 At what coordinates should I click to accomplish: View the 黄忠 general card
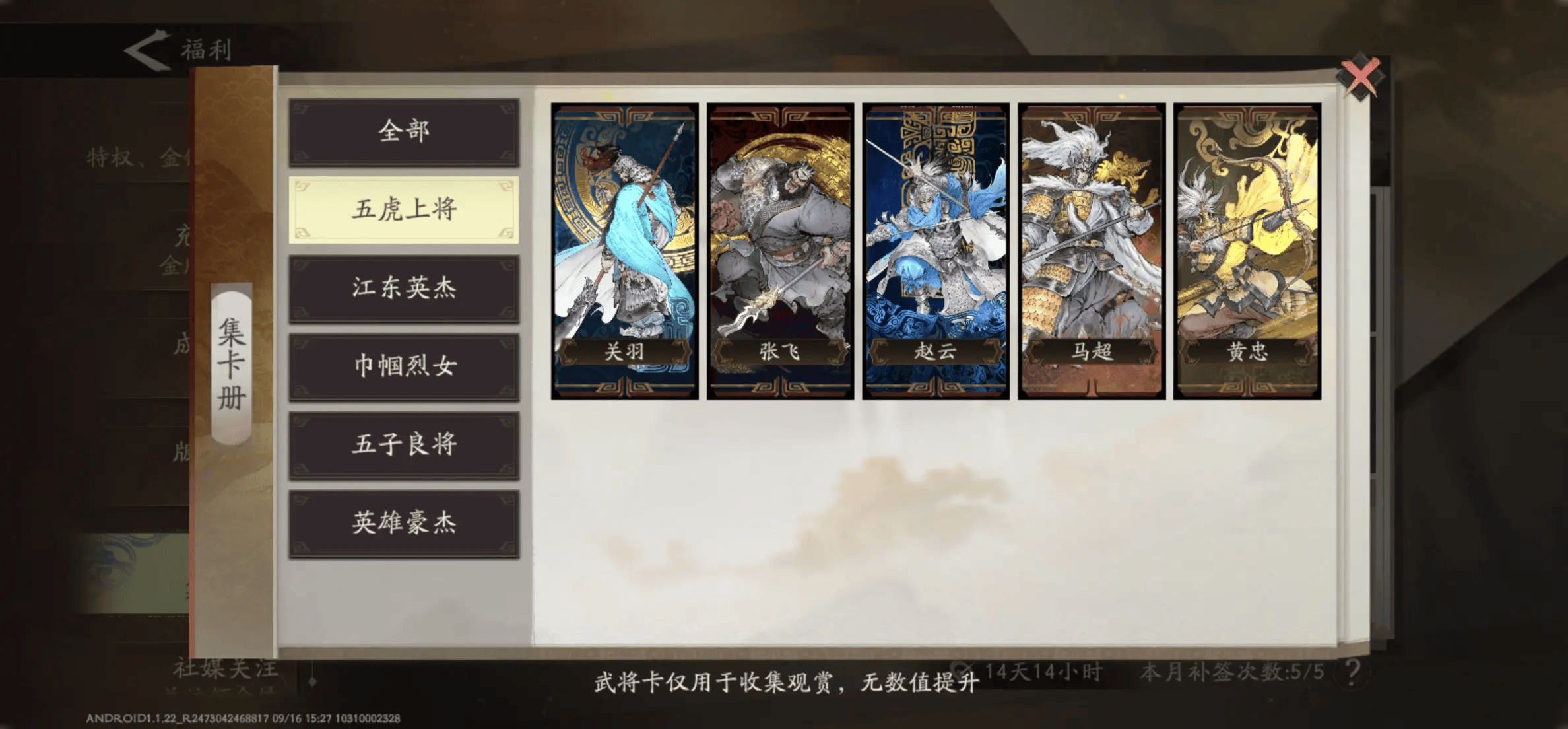tap(1247, 251)
